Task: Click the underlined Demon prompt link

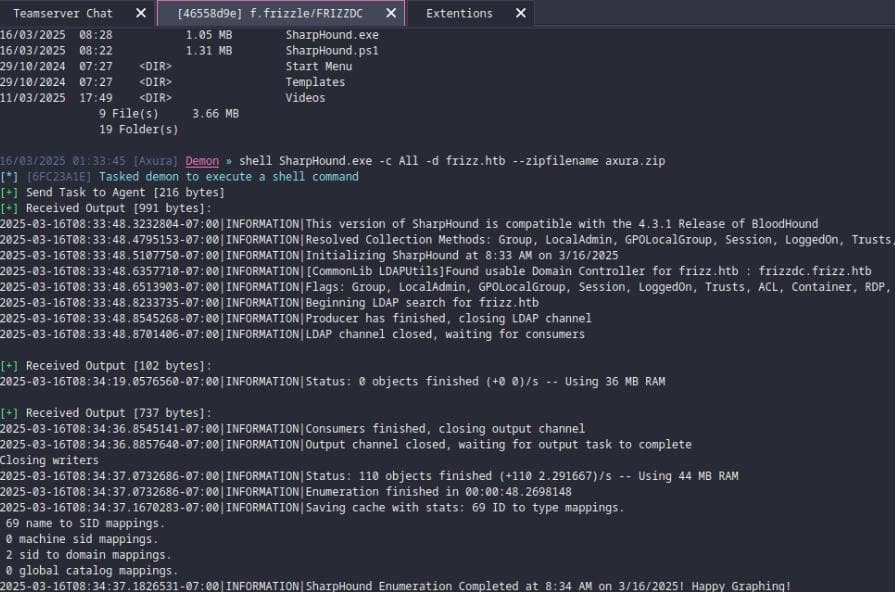Action: click(x=202, y=161)
